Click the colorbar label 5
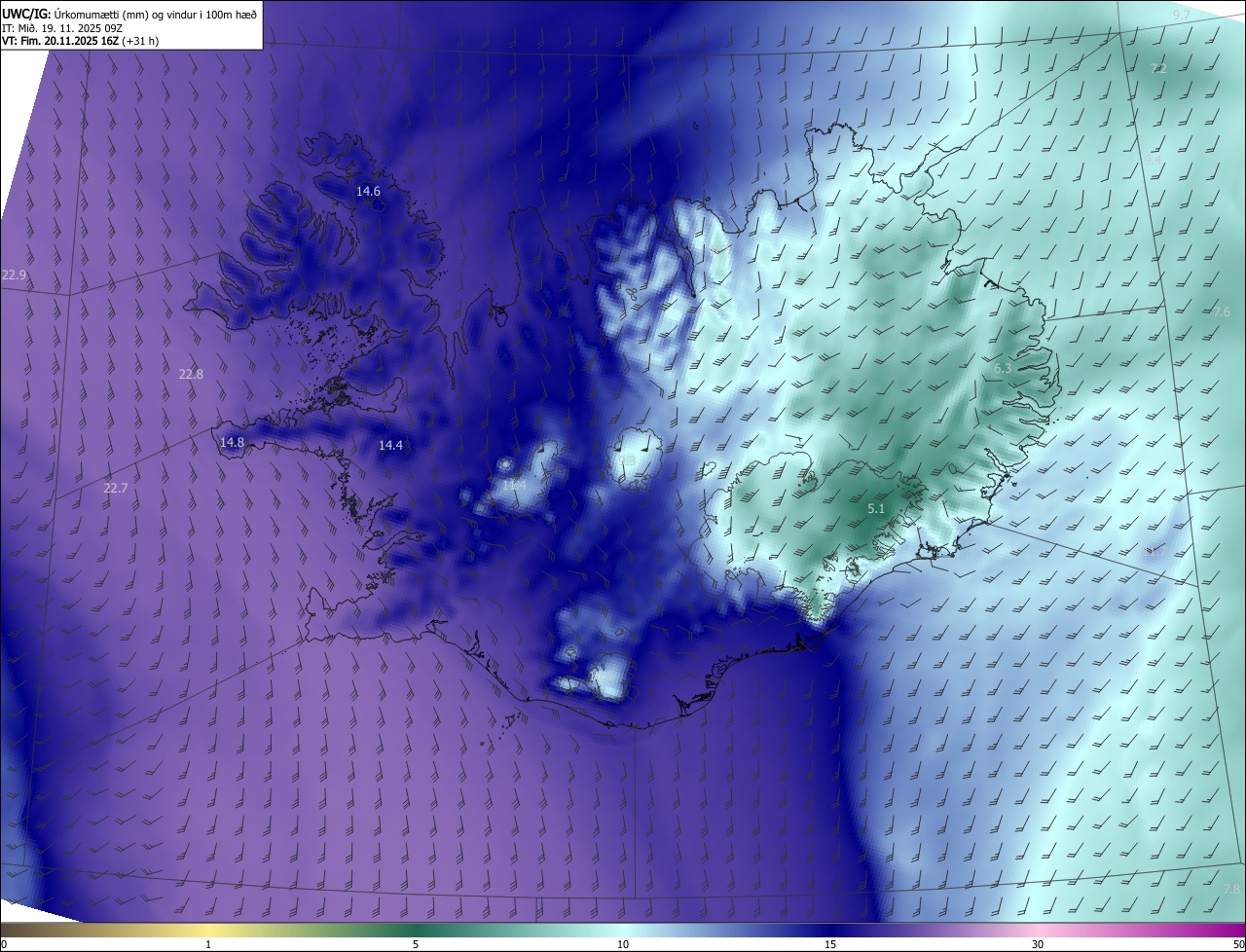Image resolution: width=1246 pixels, height=952 pixels. click(x=416, y=944)
